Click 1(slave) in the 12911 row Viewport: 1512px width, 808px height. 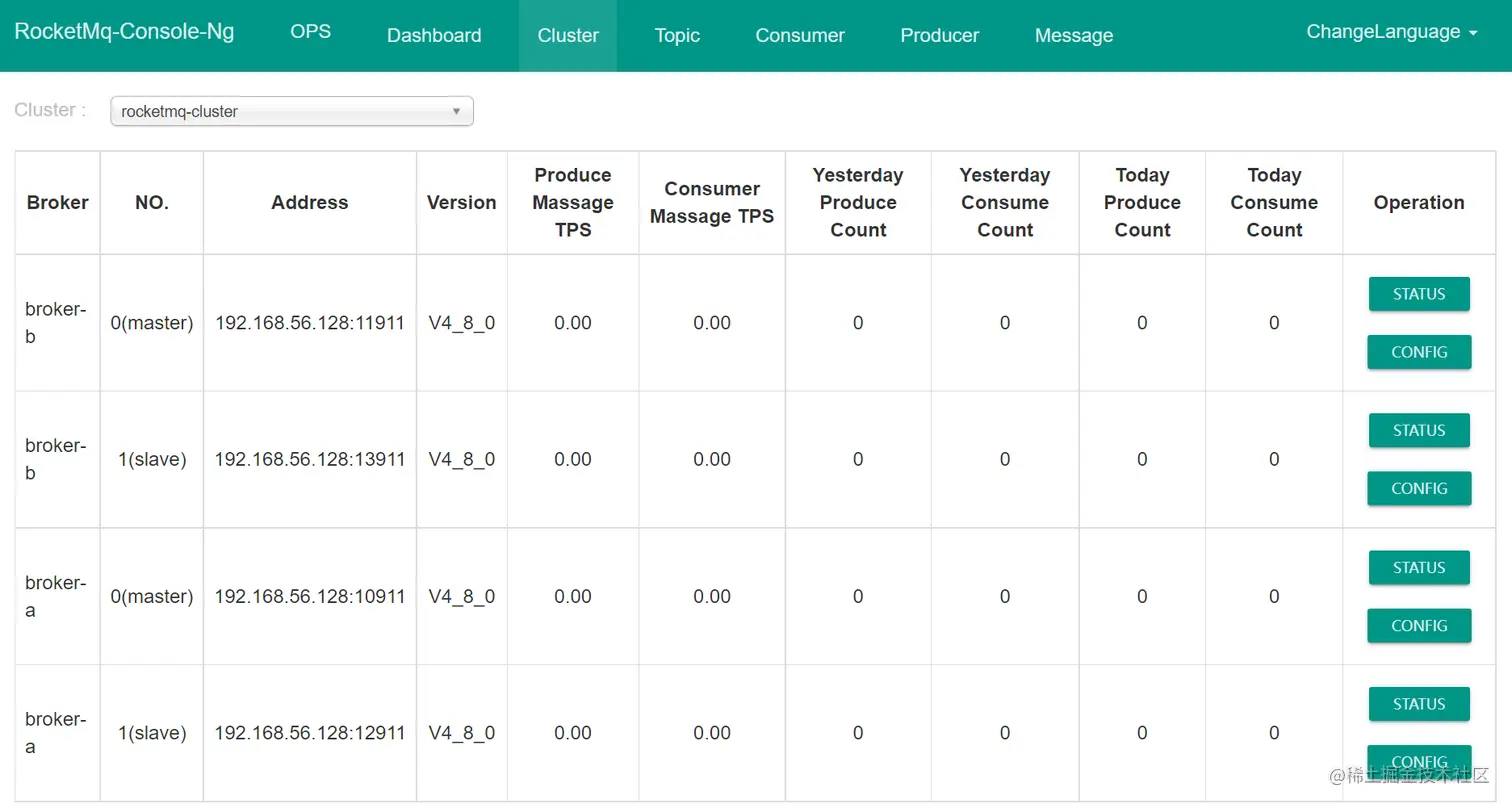coord(152,733)
